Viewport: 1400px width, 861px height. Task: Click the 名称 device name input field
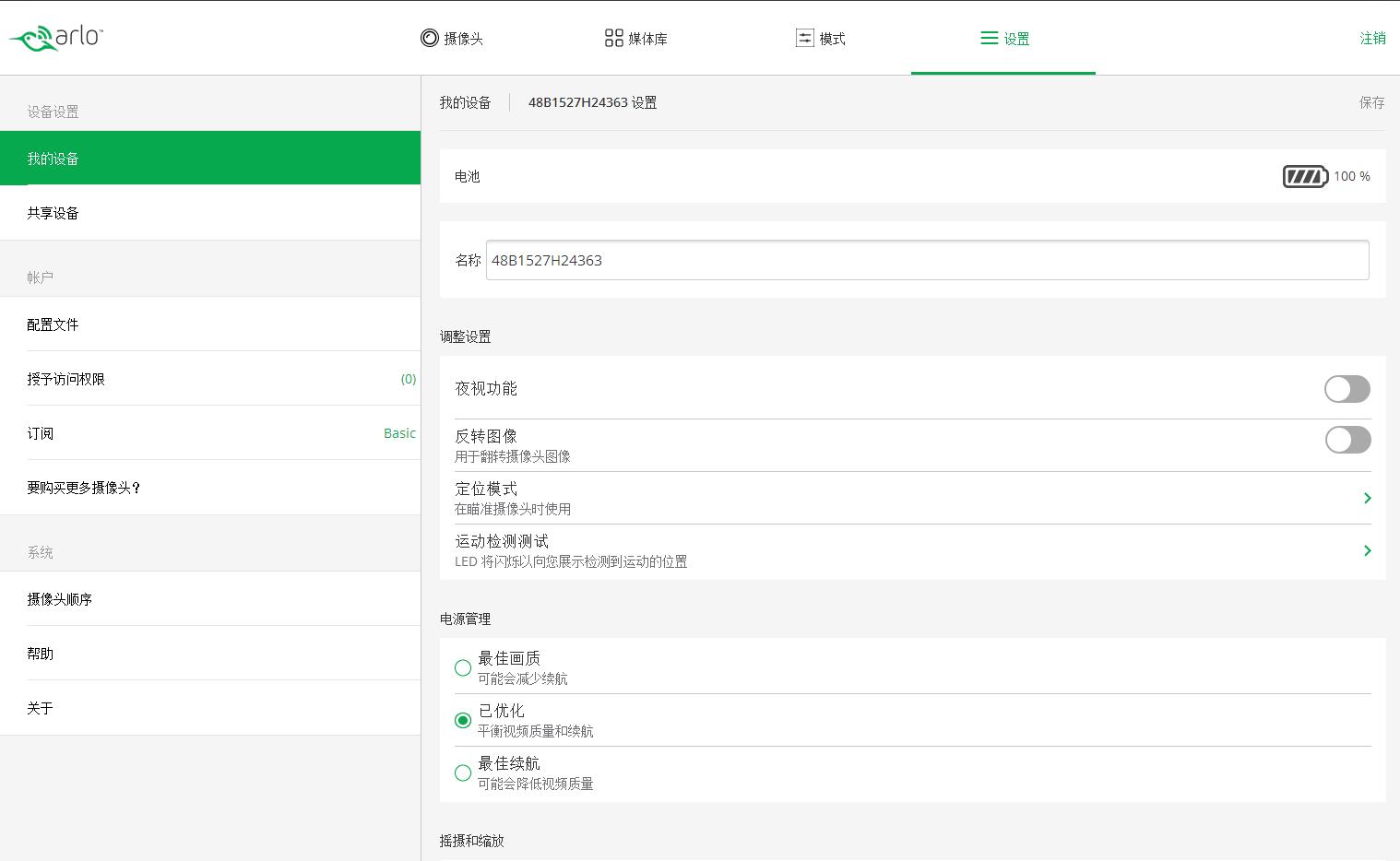[x=927, y=260]
